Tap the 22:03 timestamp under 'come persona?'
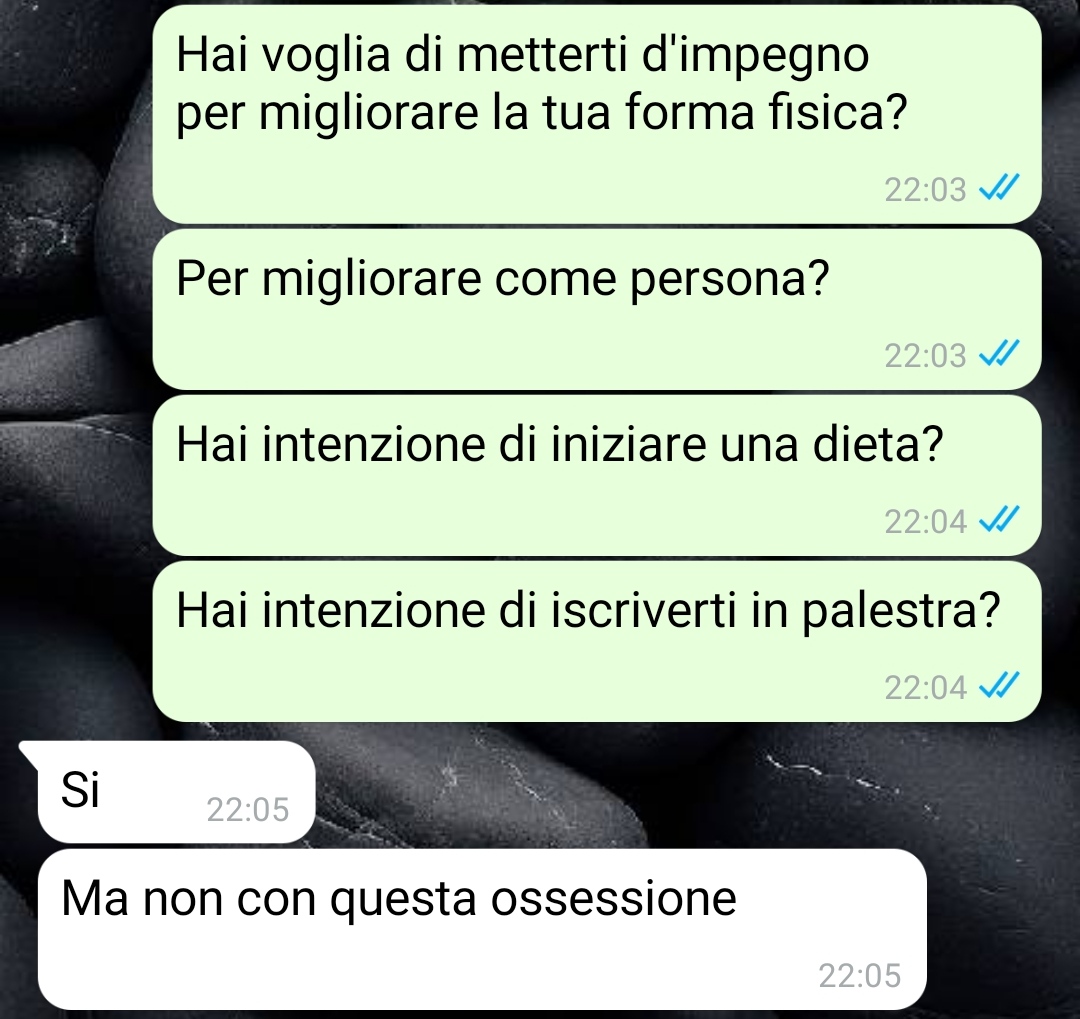The width and height of the screenshot is (1080, 1019). (925, 356)
